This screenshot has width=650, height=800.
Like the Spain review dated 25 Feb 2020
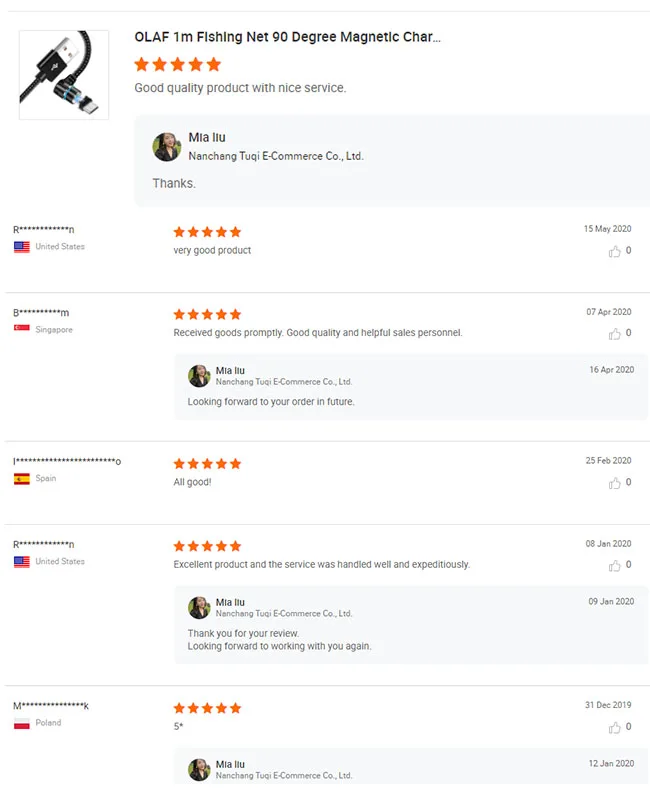(614, 483)
